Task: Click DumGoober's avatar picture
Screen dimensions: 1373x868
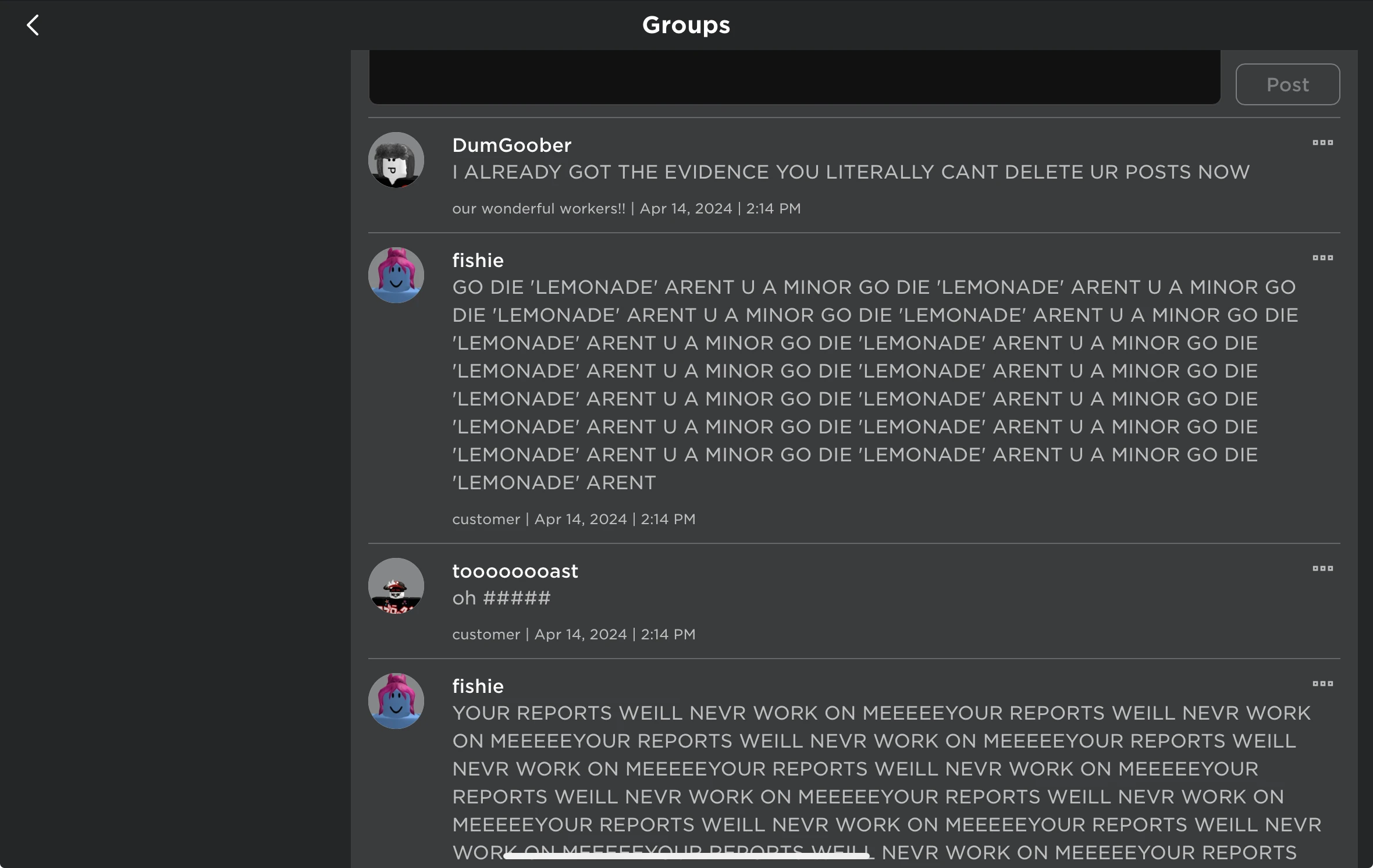Action: (396, 160)
